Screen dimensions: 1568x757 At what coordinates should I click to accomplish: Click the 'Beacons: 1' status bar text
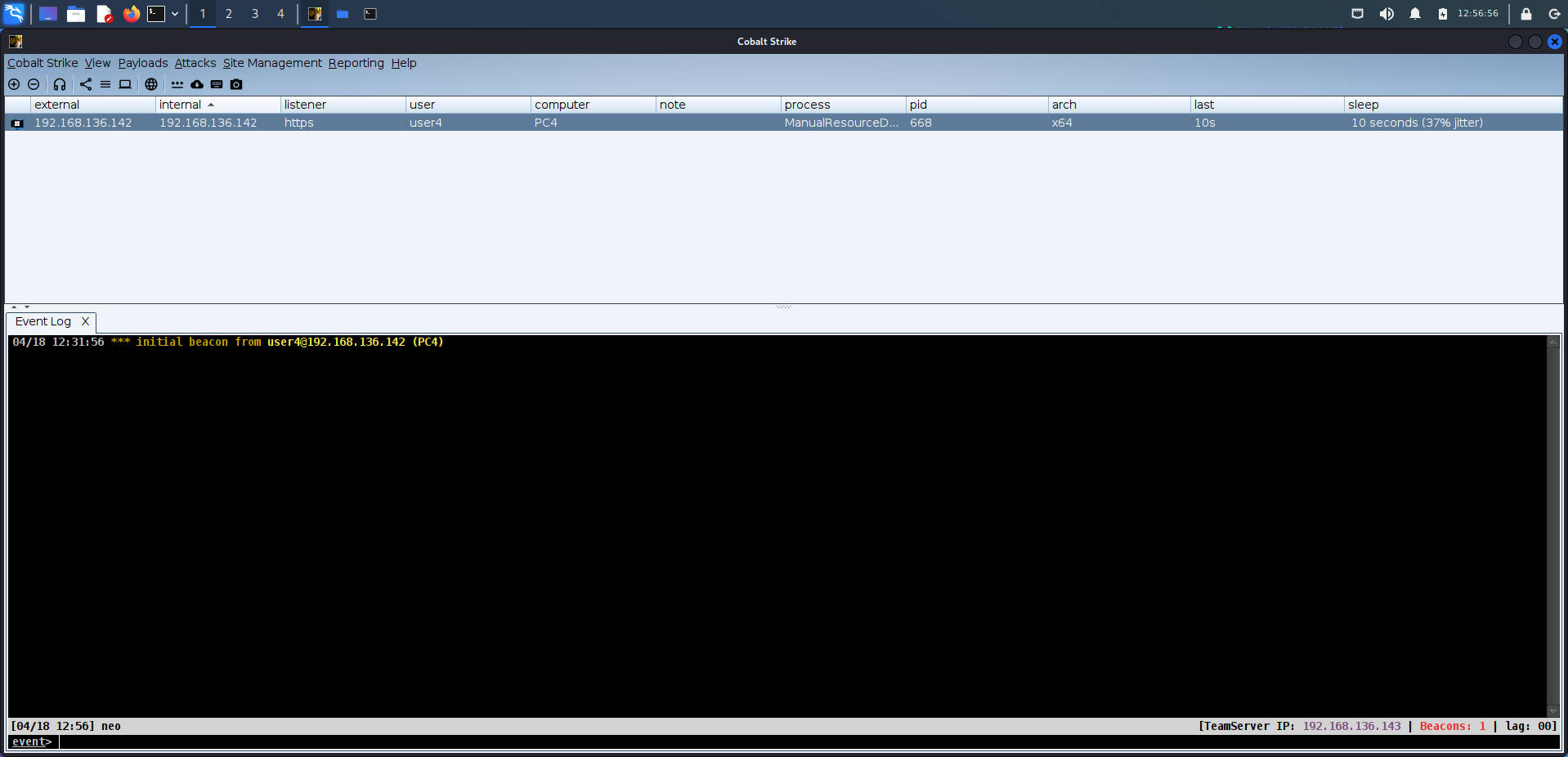pyautogui.click(x=1453, y=726)
